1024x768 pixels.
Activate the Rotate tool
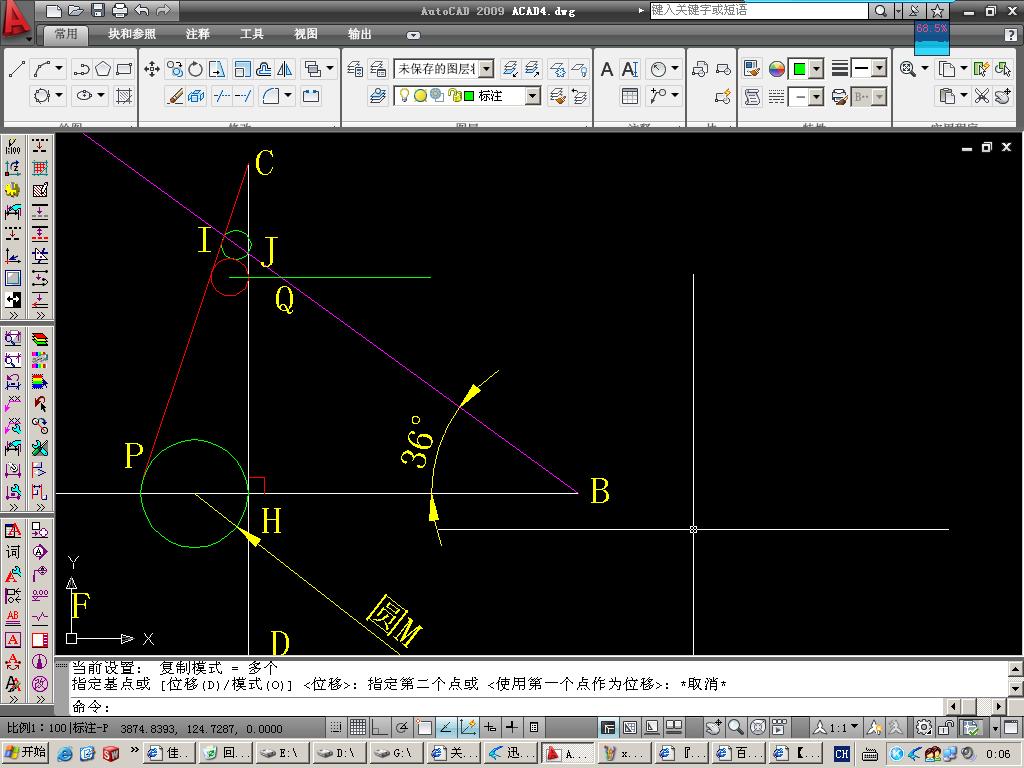pyautogui.click(x=195, y=69)
